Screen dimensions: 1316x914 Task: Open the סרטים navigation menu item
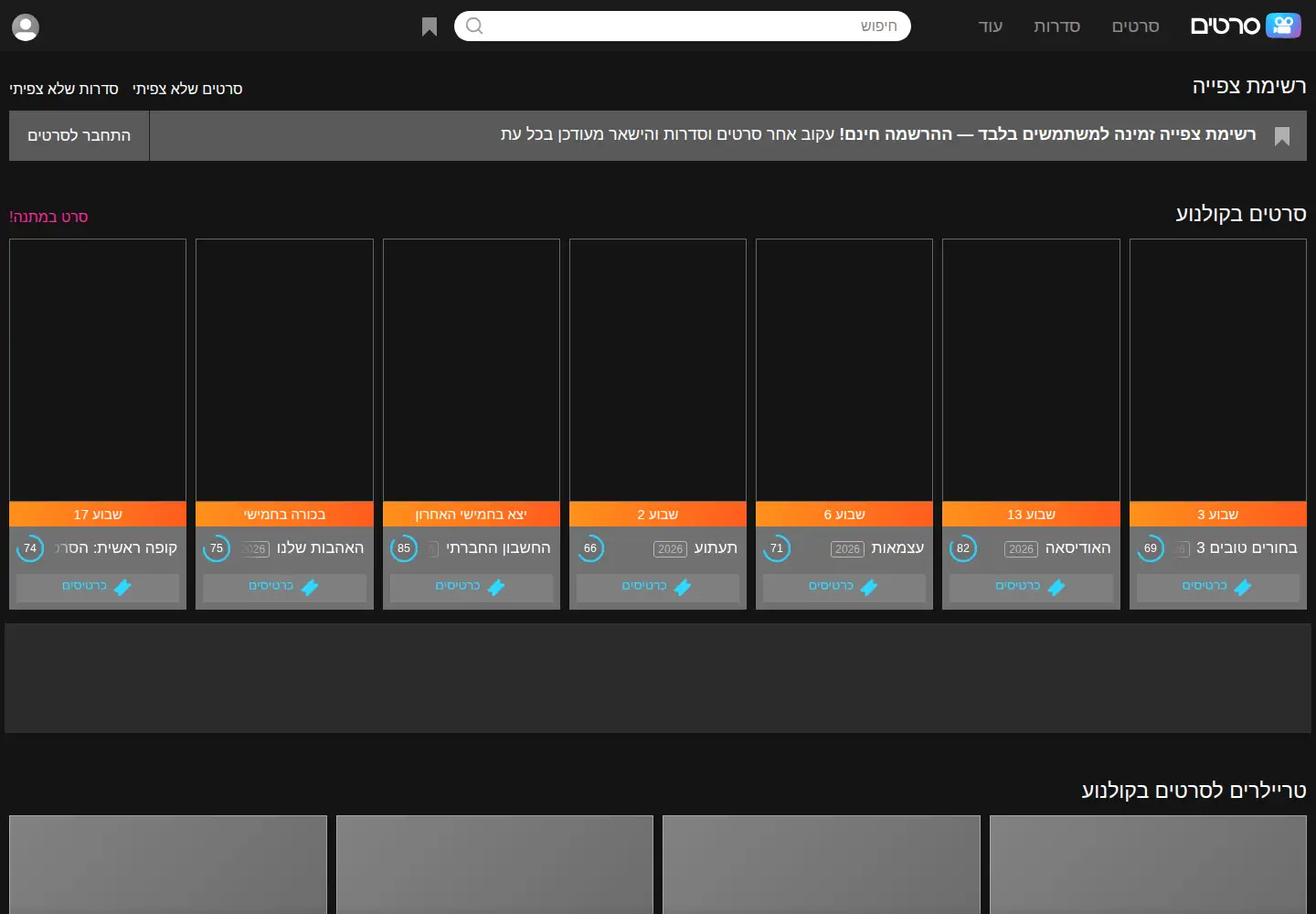pos(1135,27)
